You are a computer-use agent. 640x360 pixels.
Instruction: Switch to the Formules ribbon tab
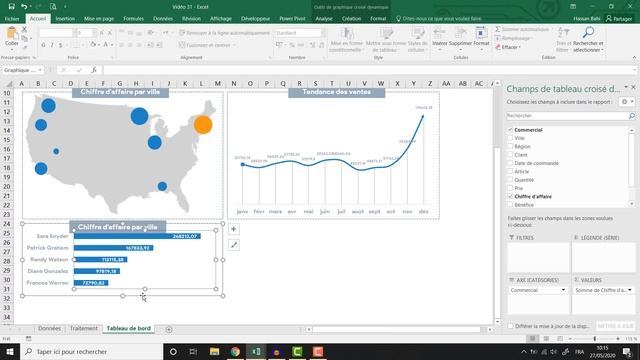[x=133, y=18]
